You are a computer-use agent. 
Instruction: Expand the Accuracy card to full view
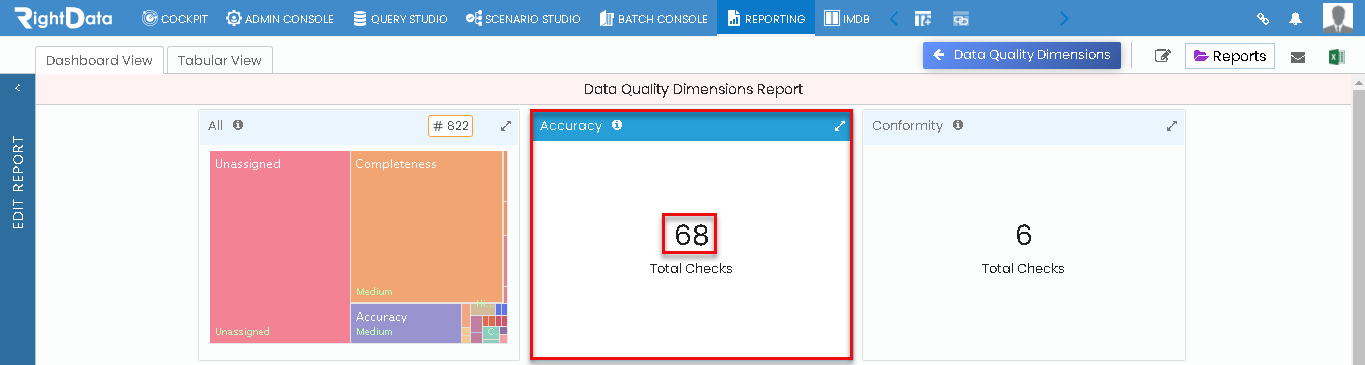point(840,126)
